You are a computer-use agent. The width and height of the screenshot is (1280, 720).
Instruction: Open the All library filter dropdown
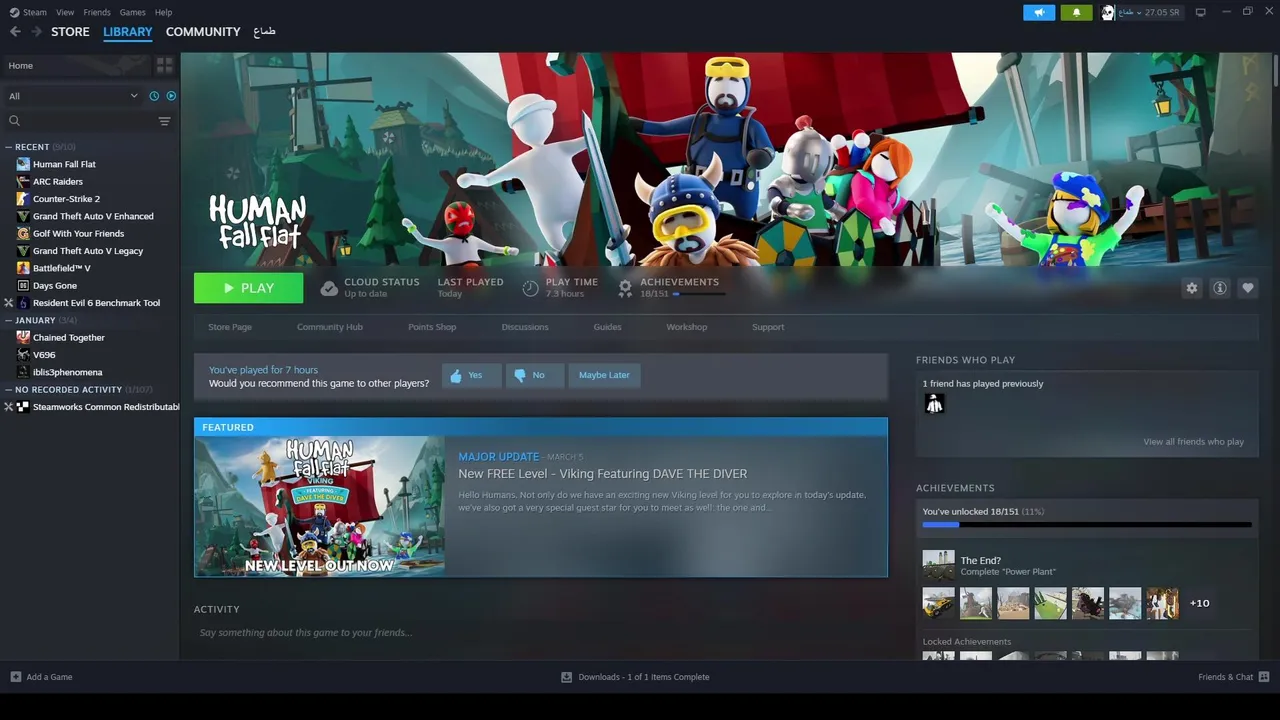(73, 96)
